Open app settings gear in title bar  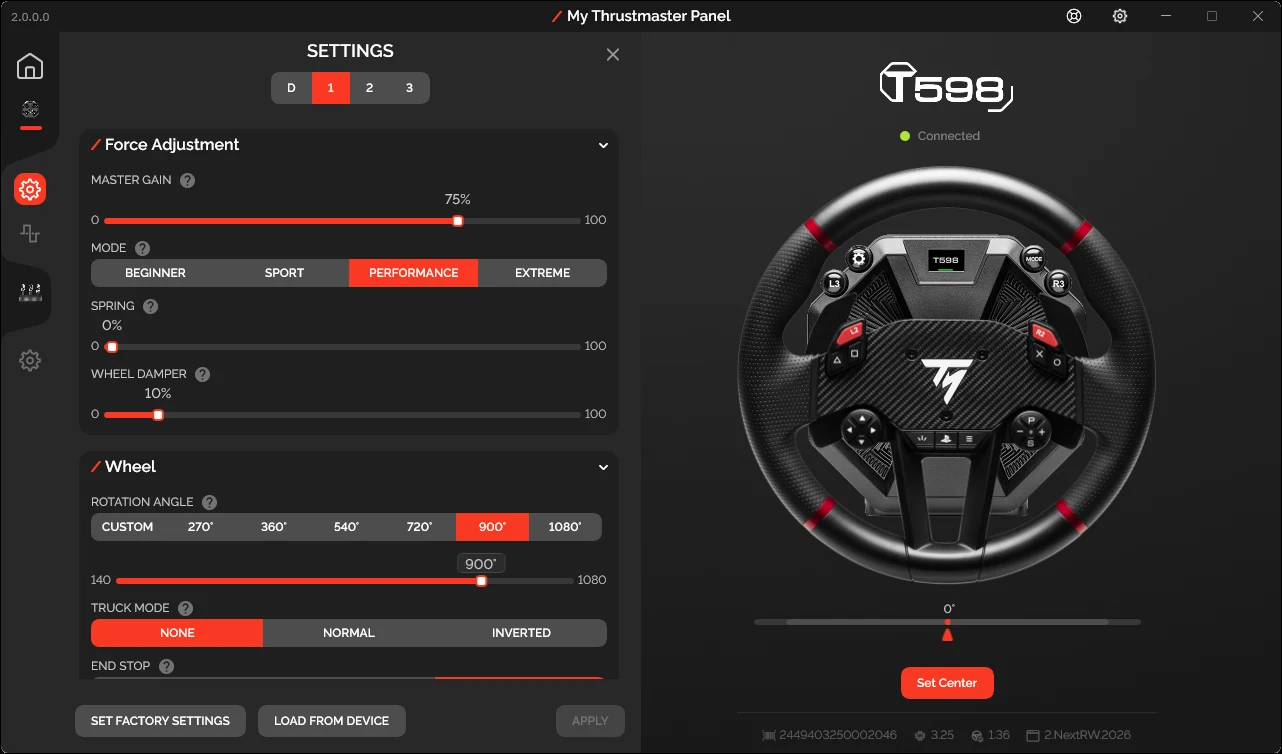pyautogui.click(x=1120, y=16)
